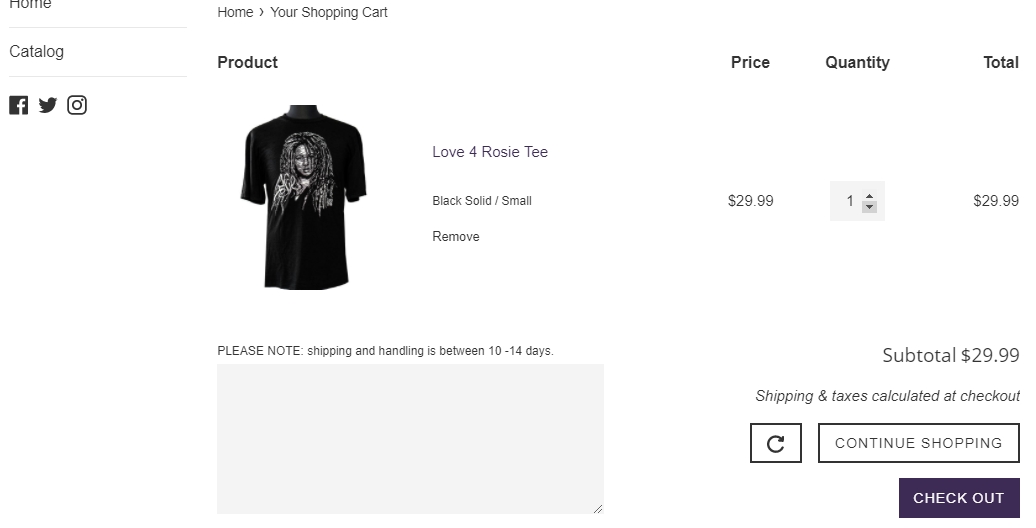This screenshot has height=528, width=1036.
Task: Decrease quantity with the down arrow
Action: pos(869,207)
